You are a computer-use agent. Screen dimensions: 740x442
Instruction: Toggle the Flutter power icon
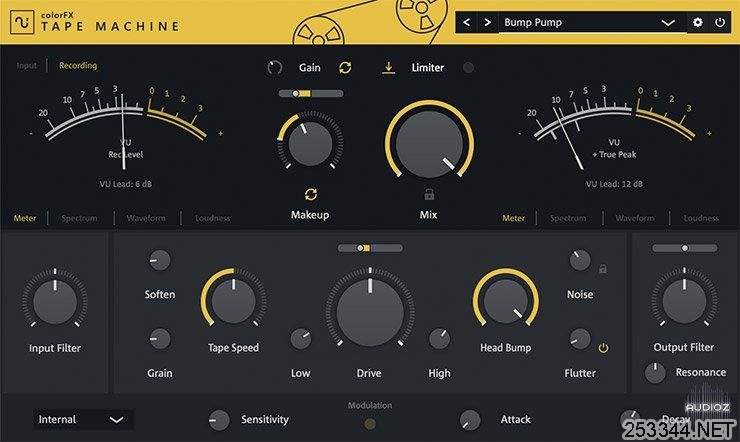(603, 348)
